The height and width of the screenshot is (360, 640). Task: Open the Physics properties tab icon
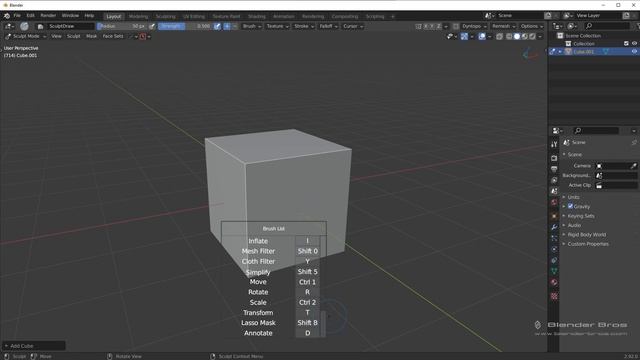coord(554,249)
